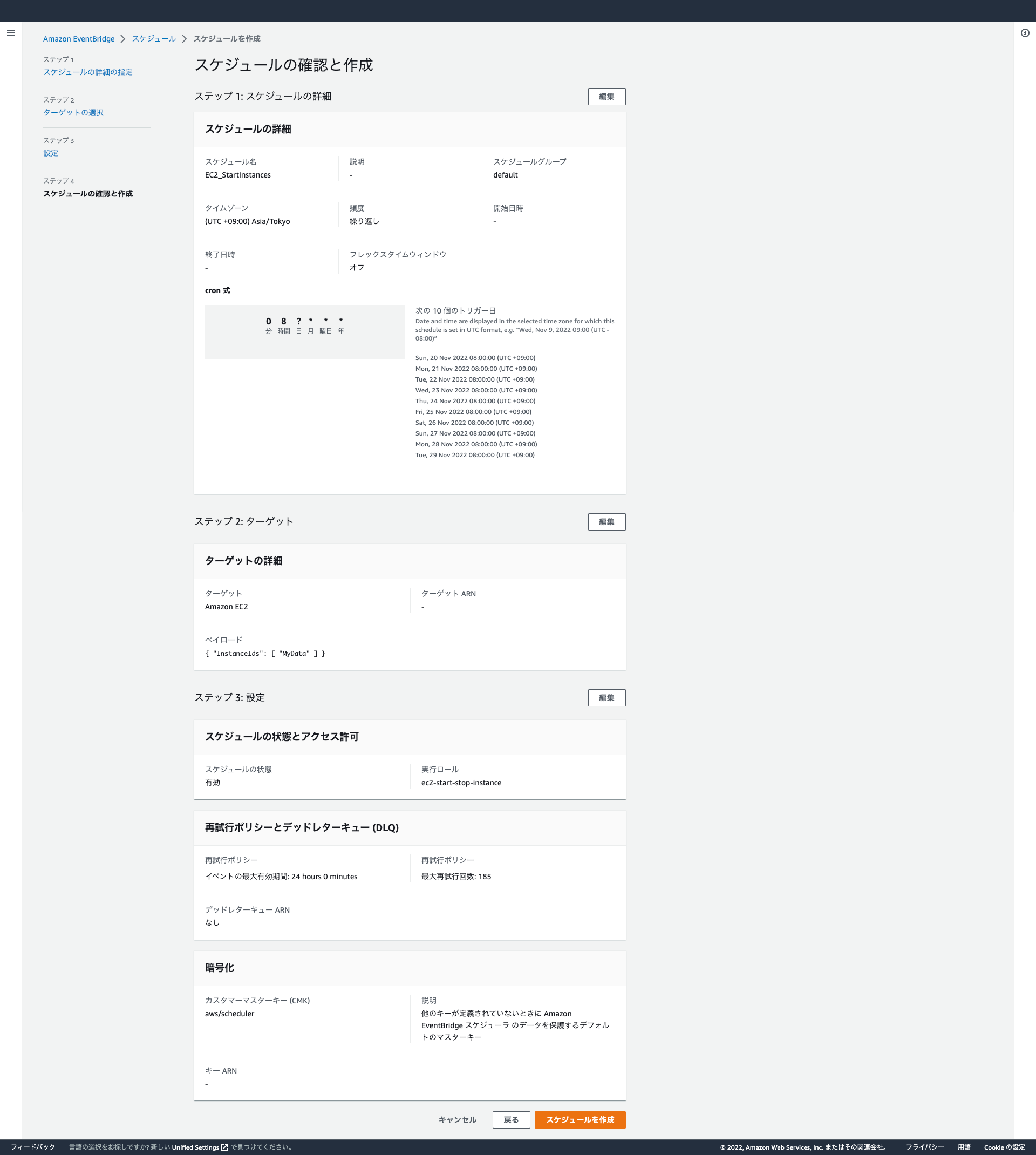Click 編集 for ステップ 2 targets
The image size is (1036, 1155).
click(606, 521)
